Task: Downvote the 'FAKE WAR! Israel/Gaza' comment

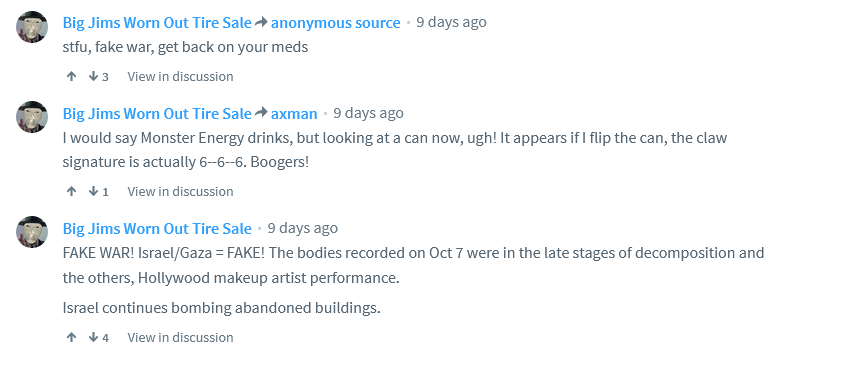Action: [93, 337]
